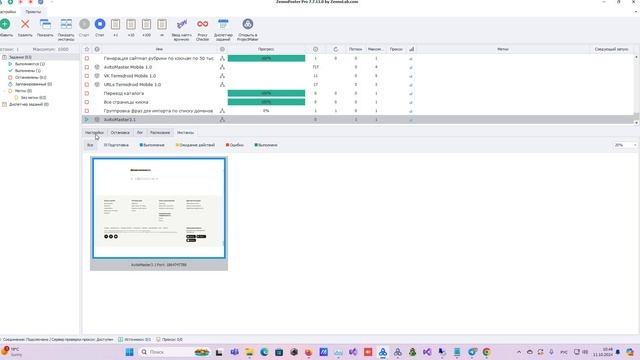640x360 pixels.
Task: Filter instances by blue Выполнение state
Action: pyautogui.click(x=152, y=145)
